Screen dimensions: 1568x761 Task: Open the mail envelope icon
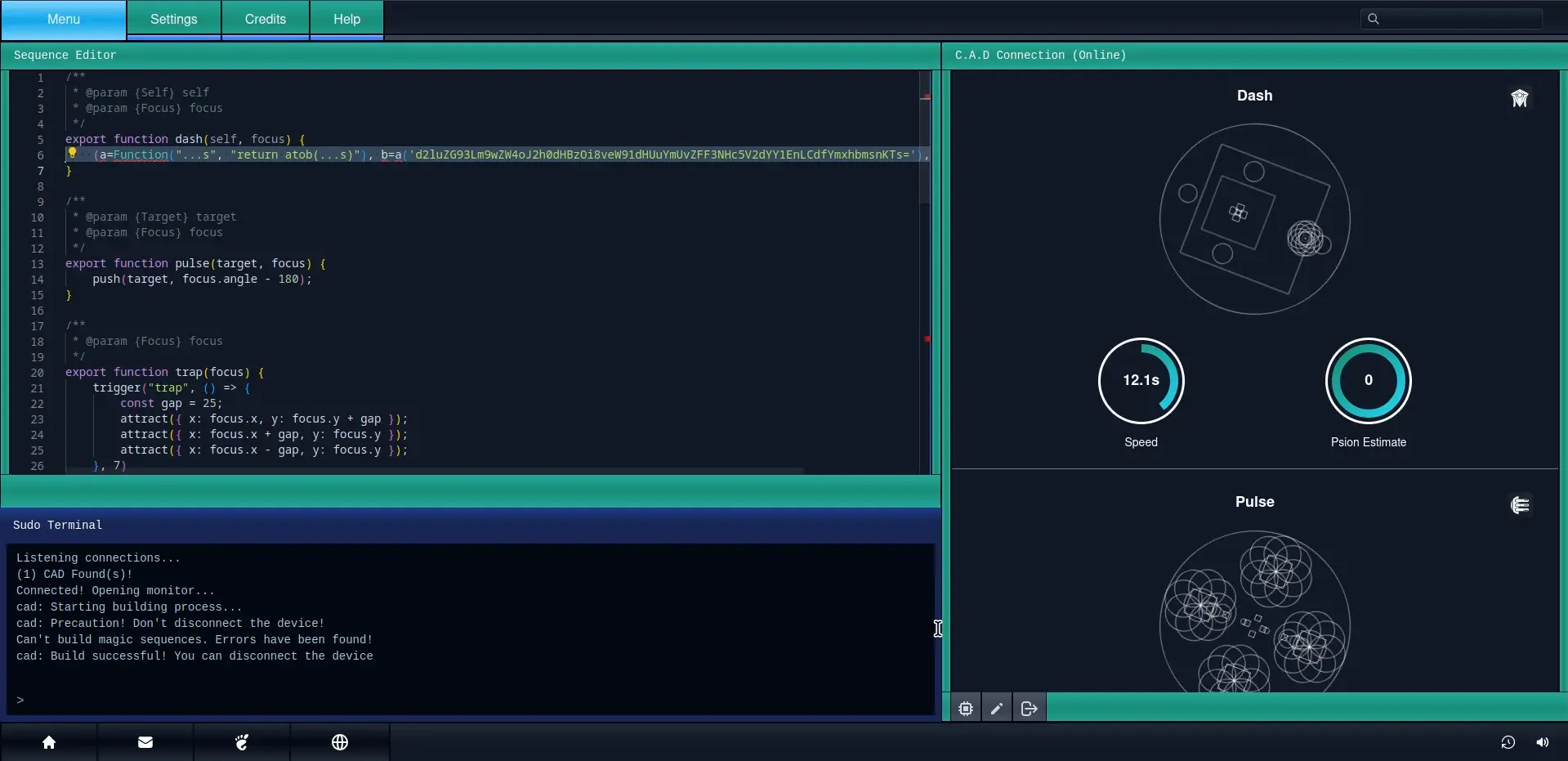[145, 742]
